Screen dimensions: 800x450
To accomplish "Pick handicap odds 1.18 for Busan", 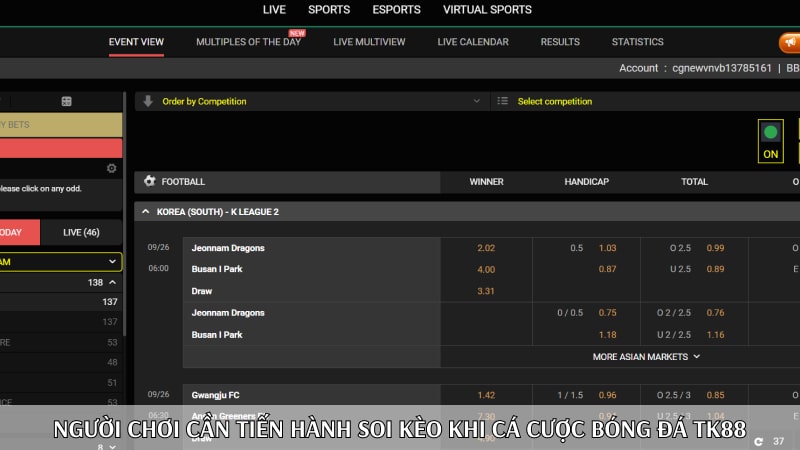I will coord(607,335).
